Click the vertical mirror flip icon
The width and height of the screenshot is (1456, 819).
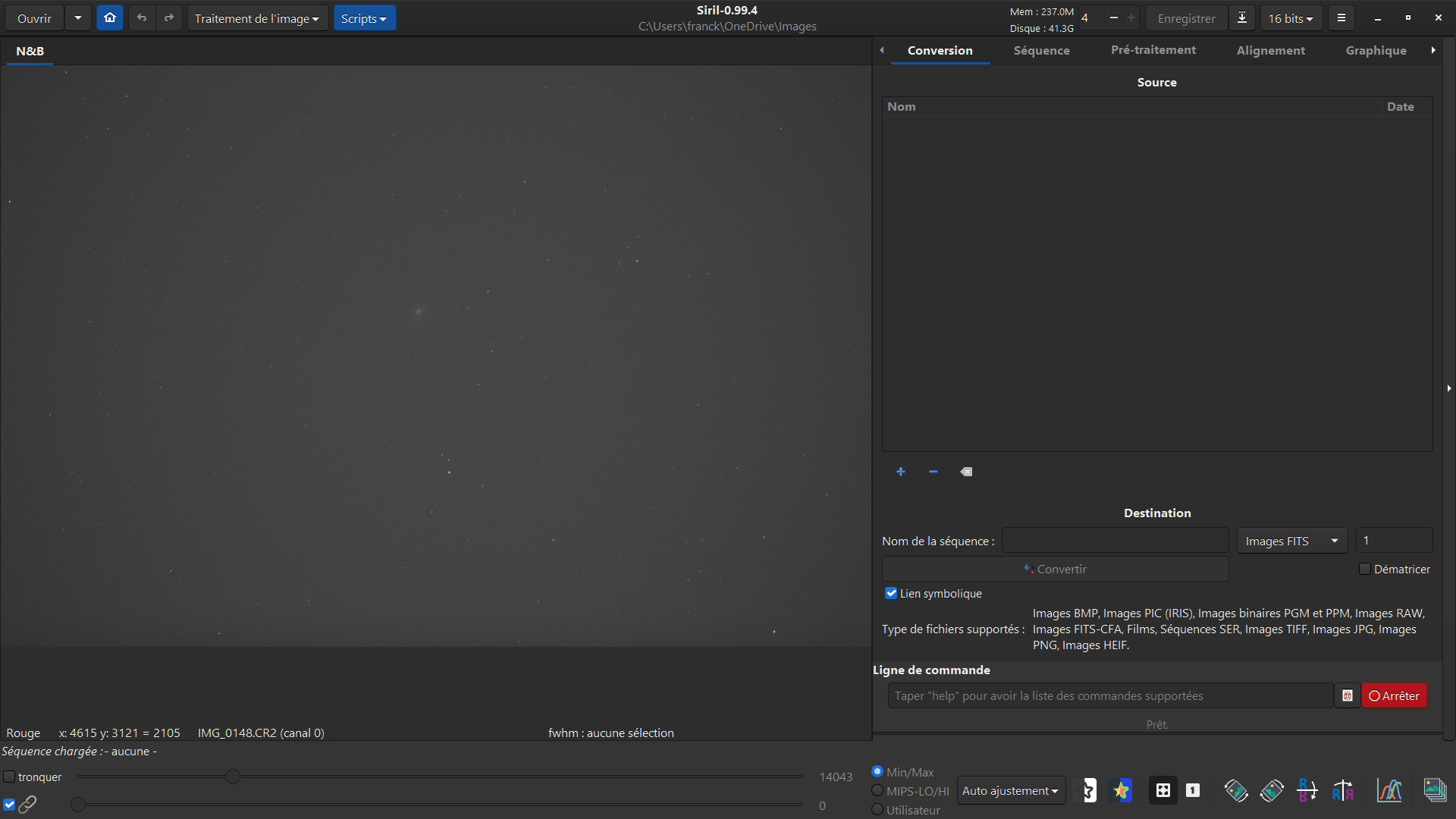tap(1307, 790)
